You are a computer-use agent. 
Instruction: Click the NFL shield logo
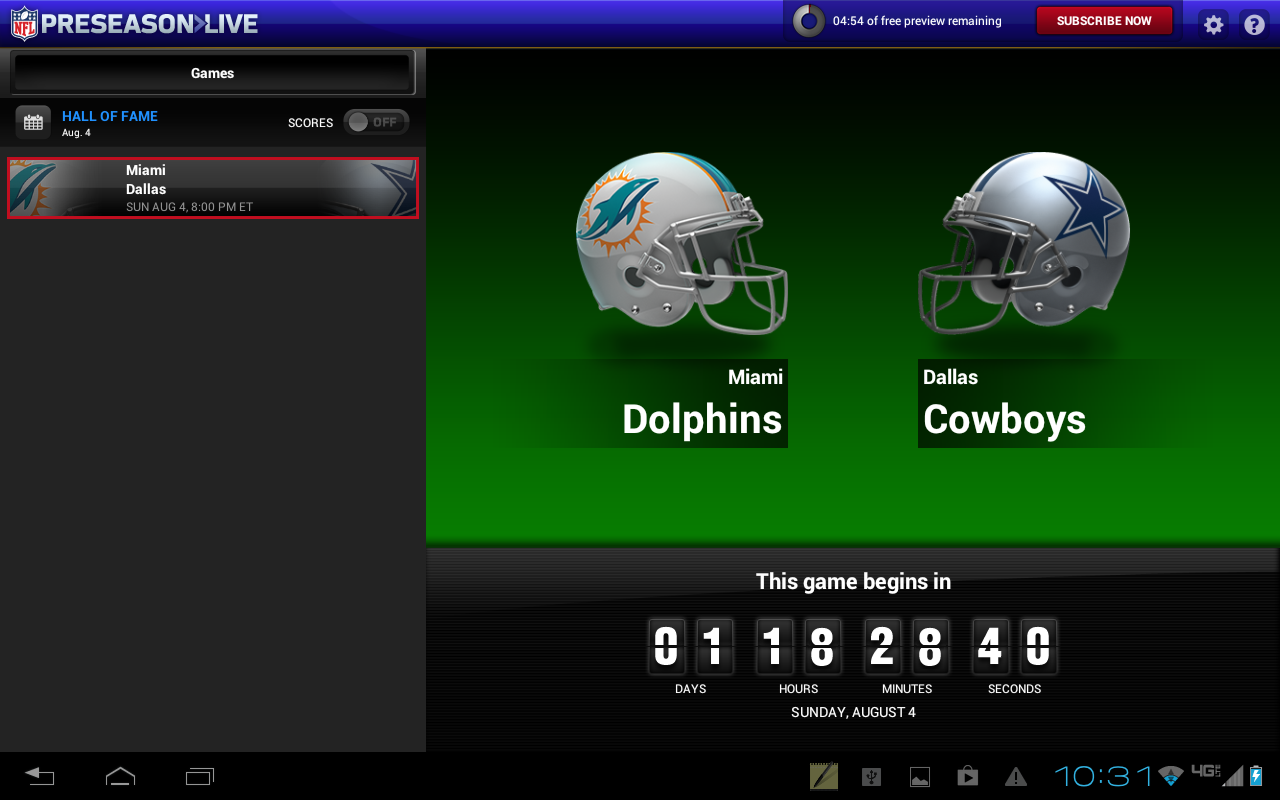tap(24, 24)
